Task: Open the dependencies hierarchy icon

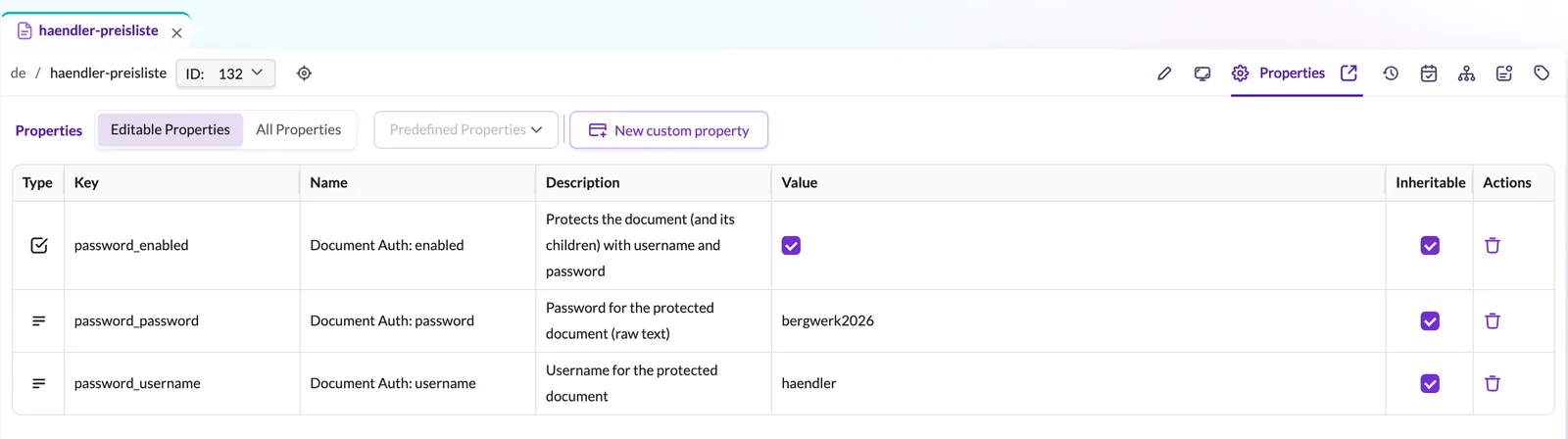Action: tap(1466, 73)
